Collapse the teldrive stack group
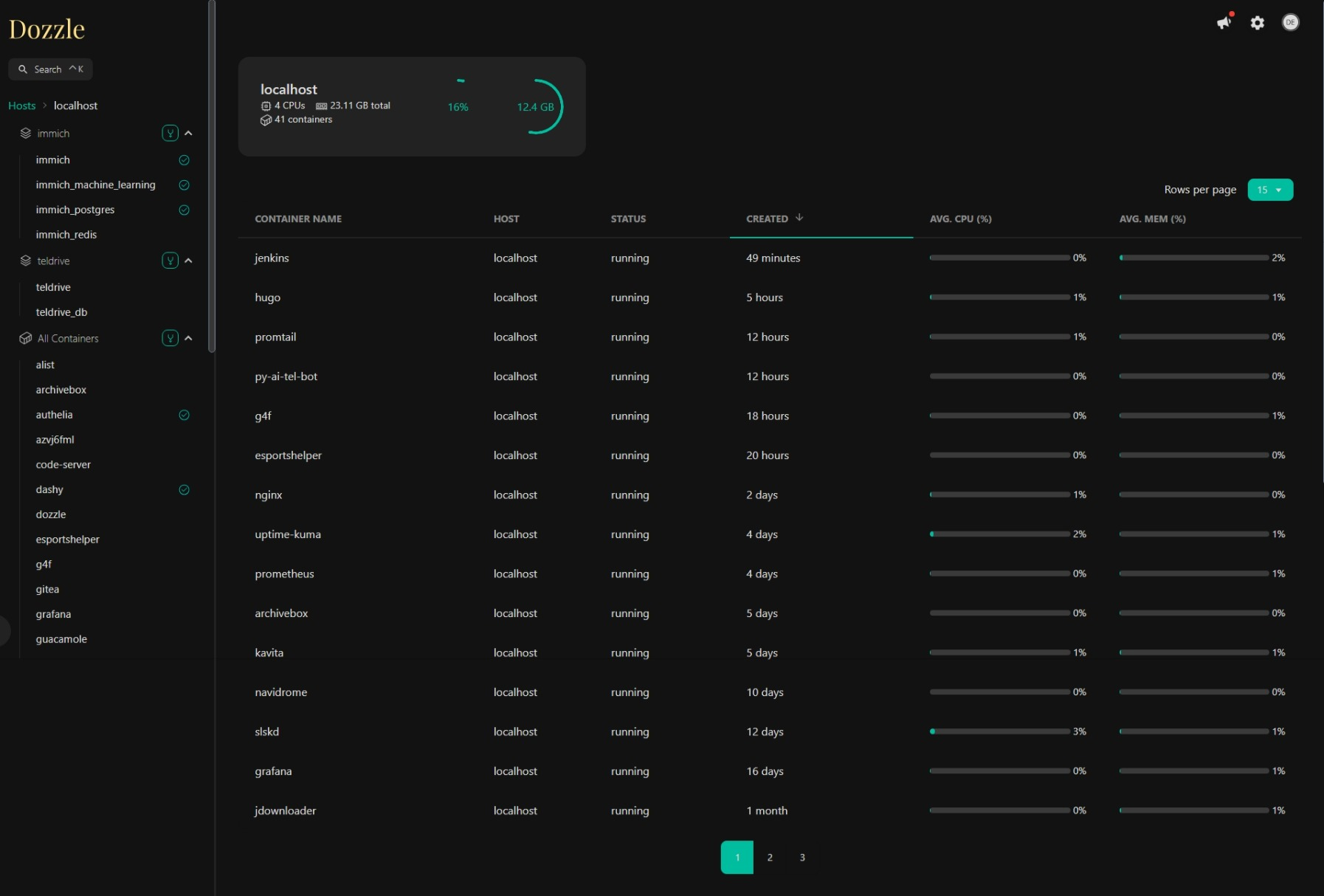Viewport: 1324px width, 896px height. [x=189, y=261]
